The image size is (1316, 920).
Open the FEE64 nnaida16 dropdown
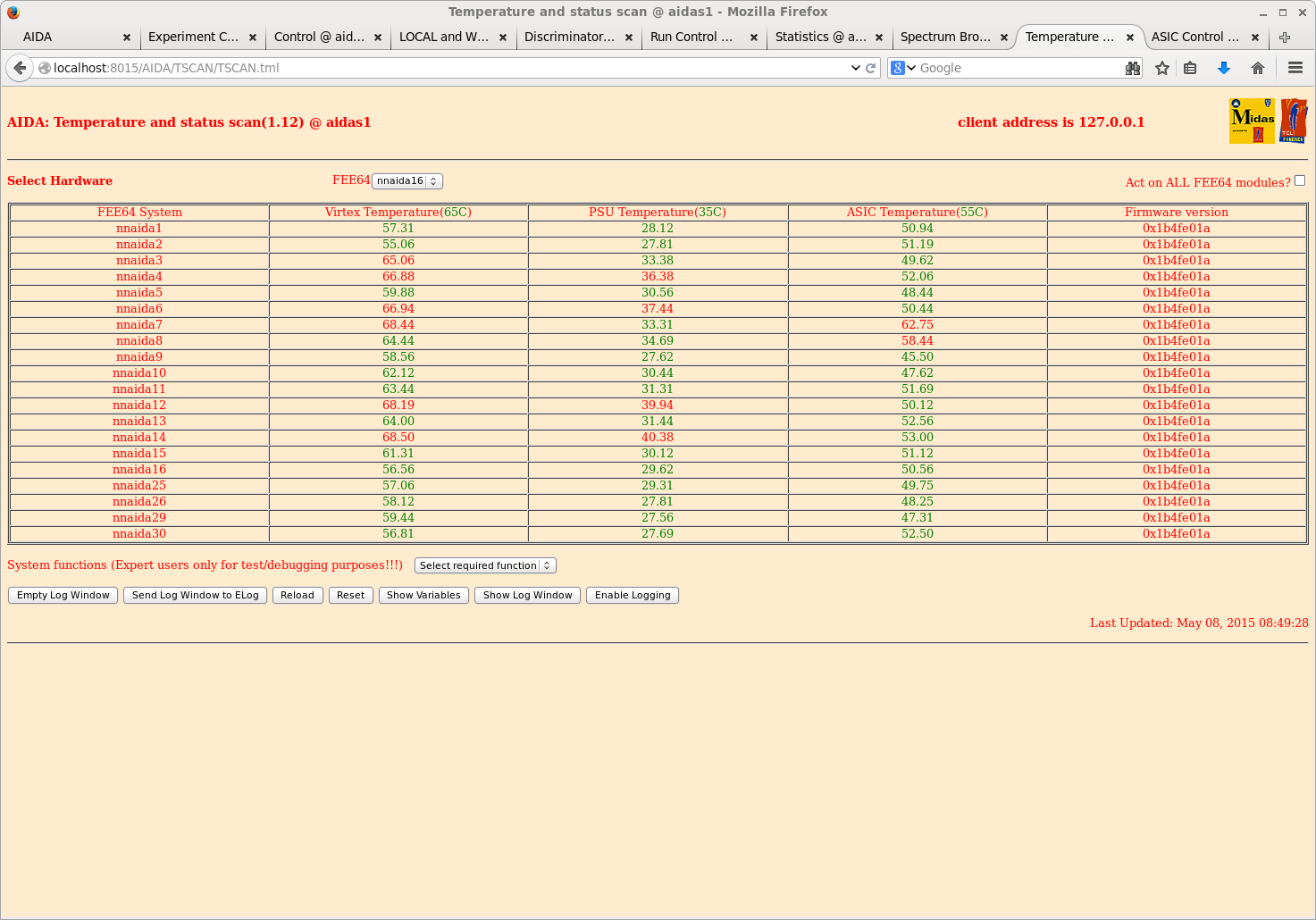pyautogui.click(x=407, y=181)
